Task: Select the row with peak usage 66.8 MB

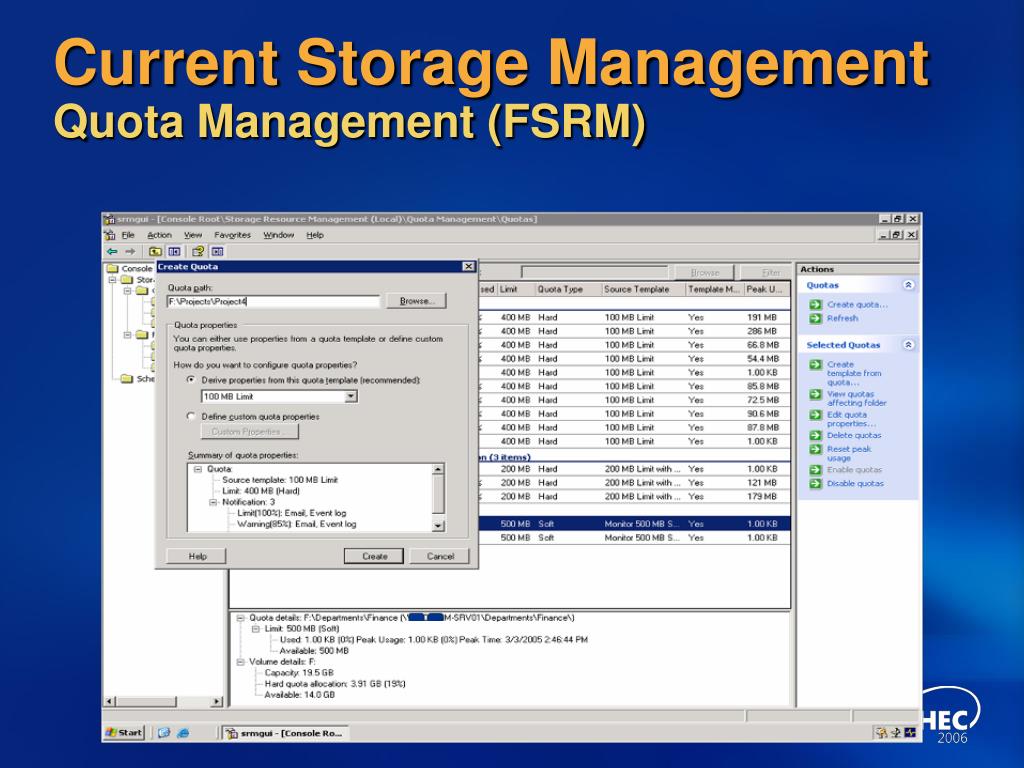Action: 633,345
